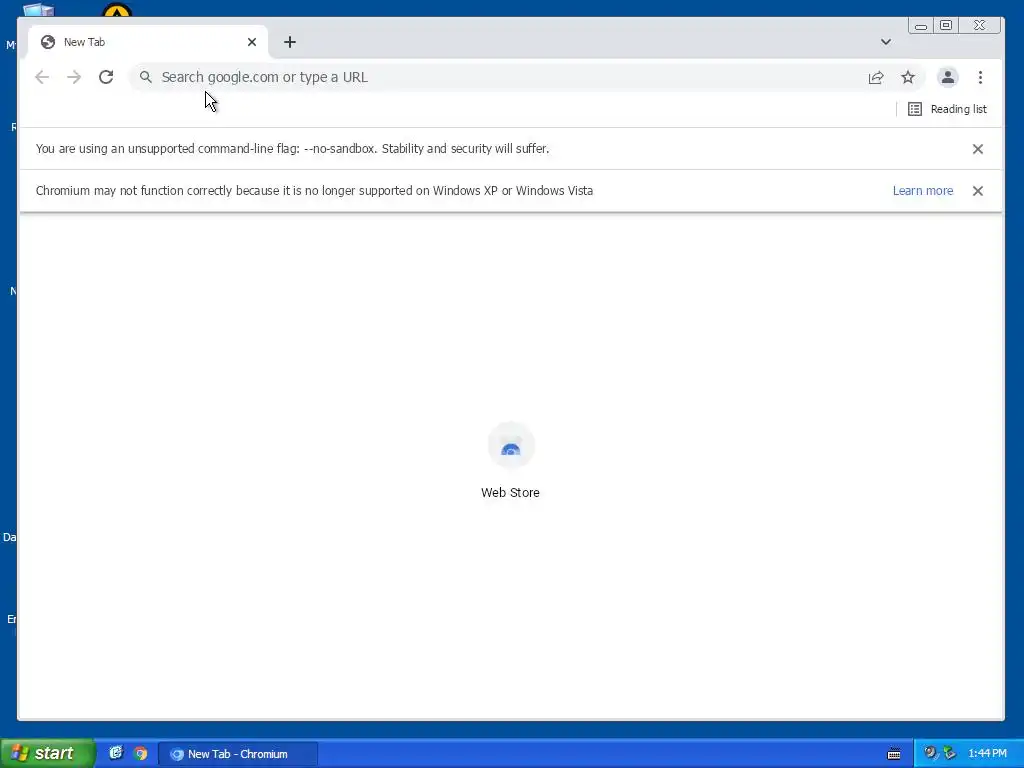The image size is (1024, 768).
Task: Click the search magnifier icon in address bar
Action: [x=146, y=77]
